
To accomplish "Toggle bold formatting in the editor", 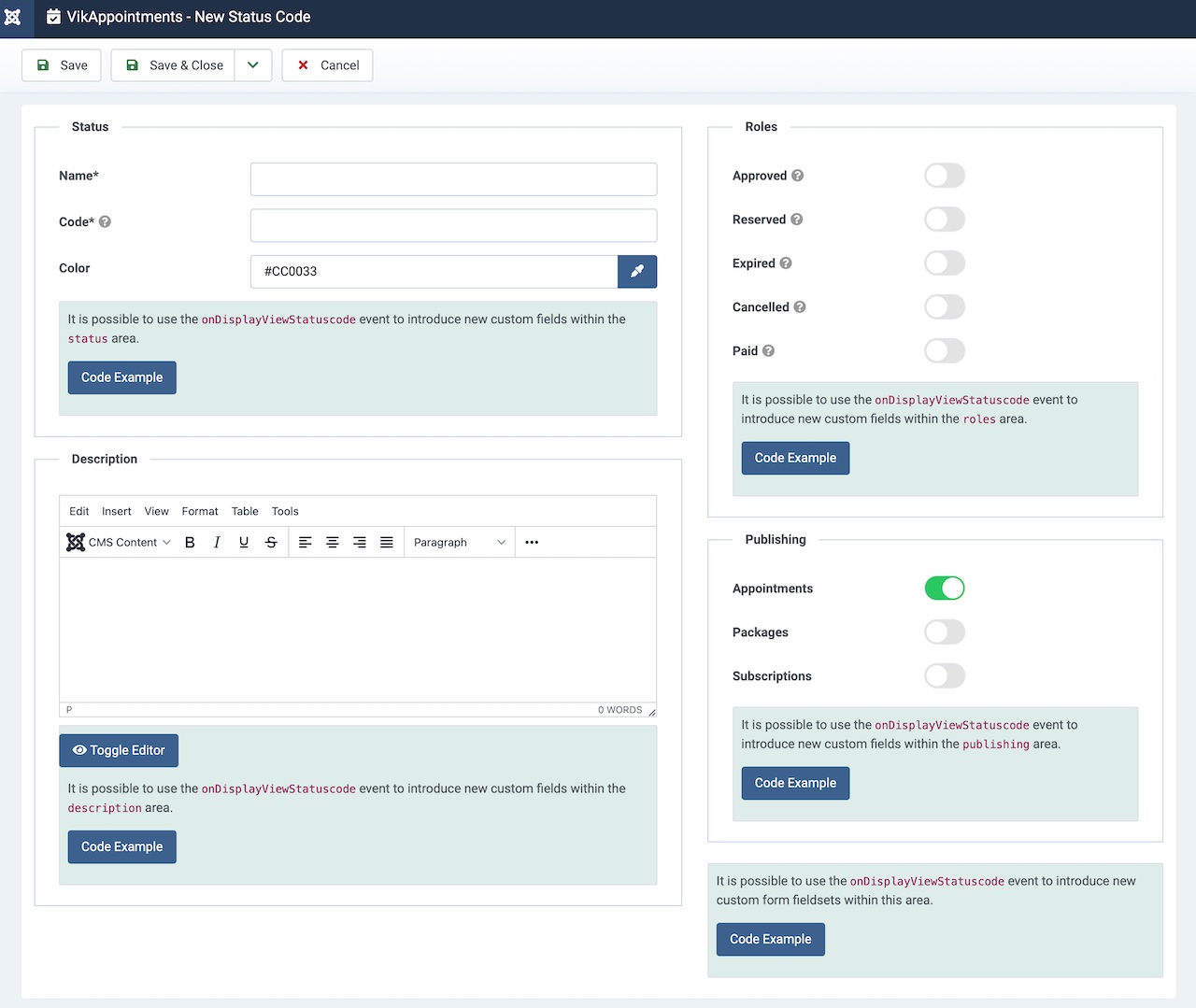I will point(190,542).
